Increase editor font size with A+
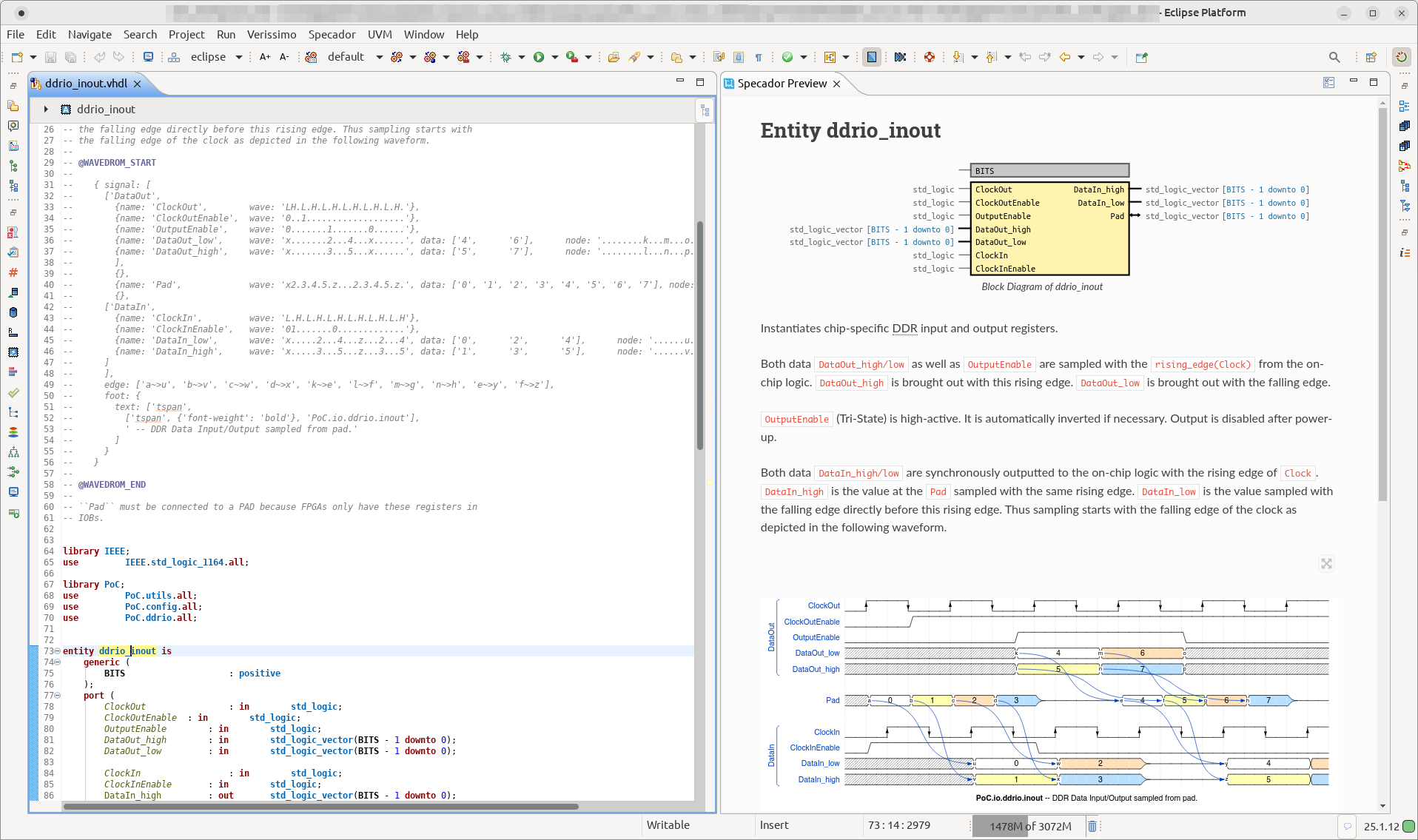The height and width of the screenshot is (840, 1418). point(265,57)
